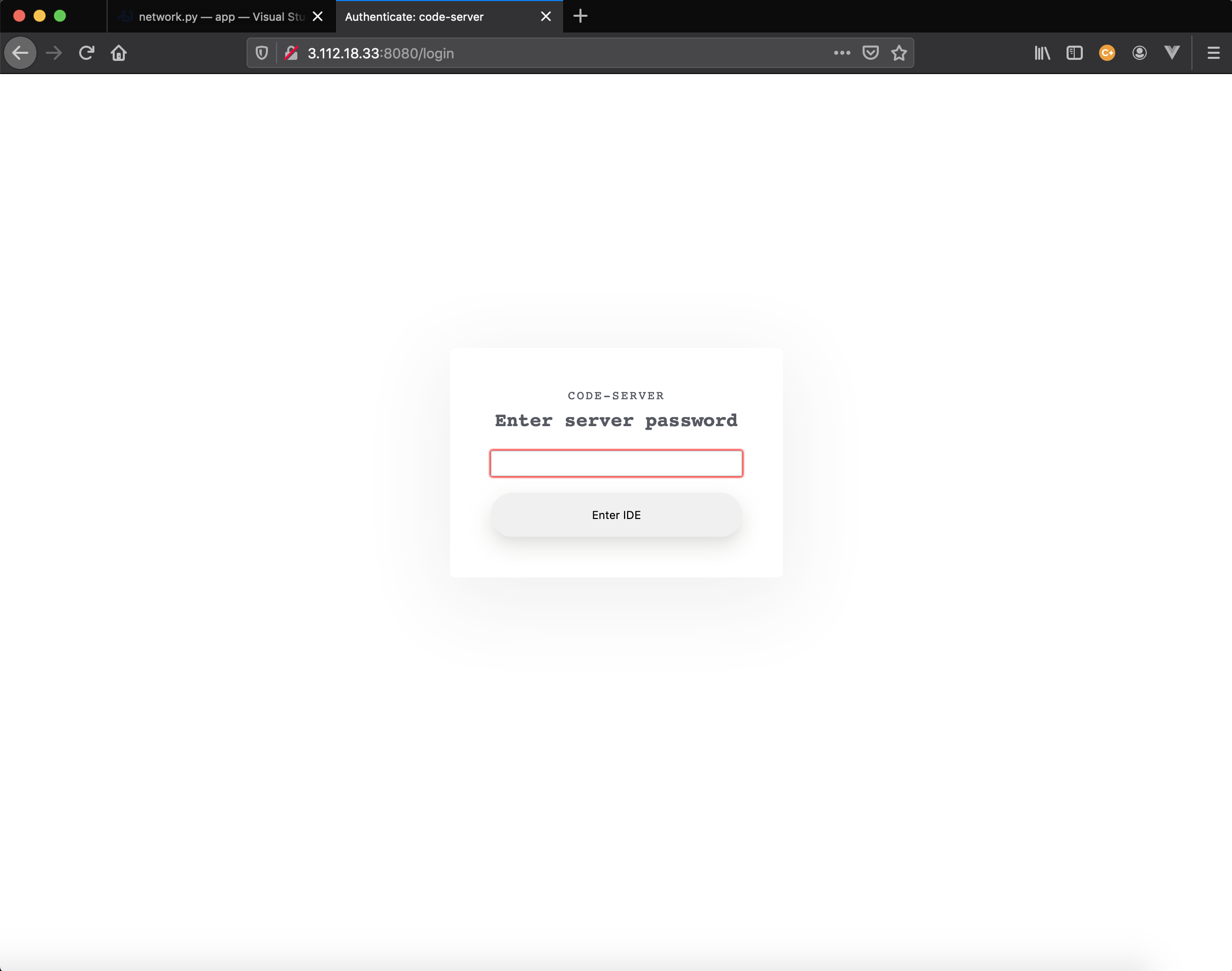
Task: Open the Firefox home page
Action: pyautogui.click(x=119, y=53)
